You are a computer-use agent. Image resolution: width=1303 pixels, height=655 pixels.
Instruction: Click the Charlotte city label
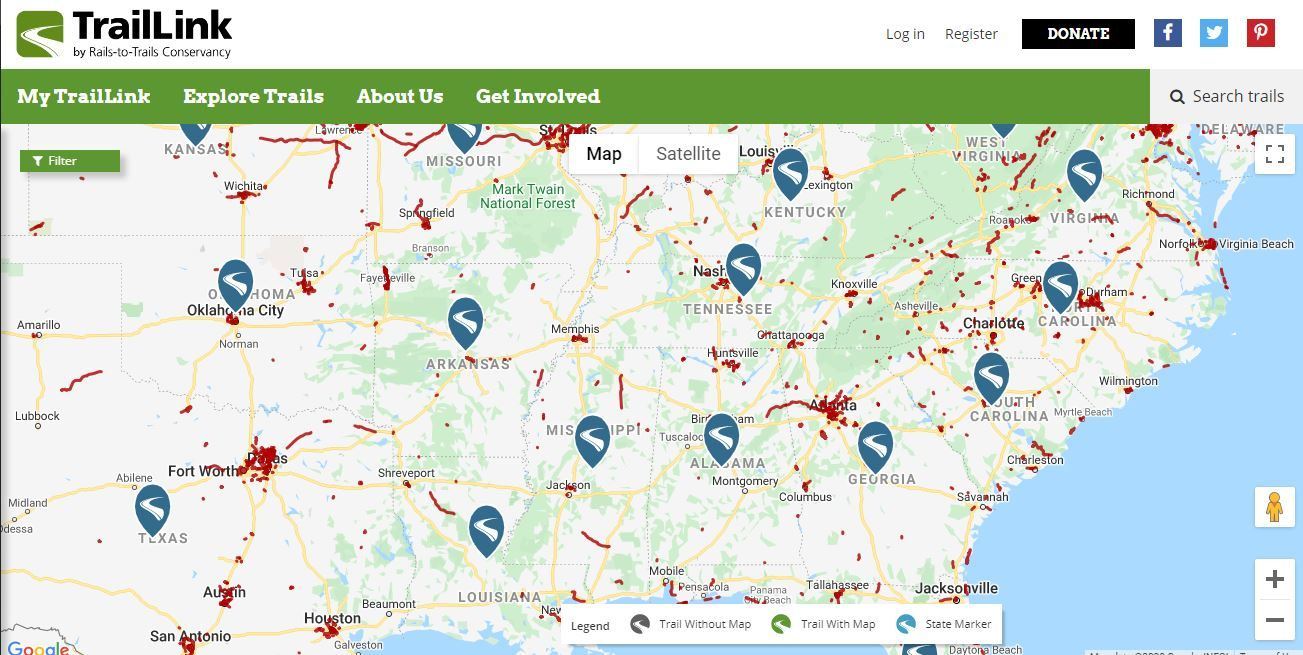pos(993,323)
